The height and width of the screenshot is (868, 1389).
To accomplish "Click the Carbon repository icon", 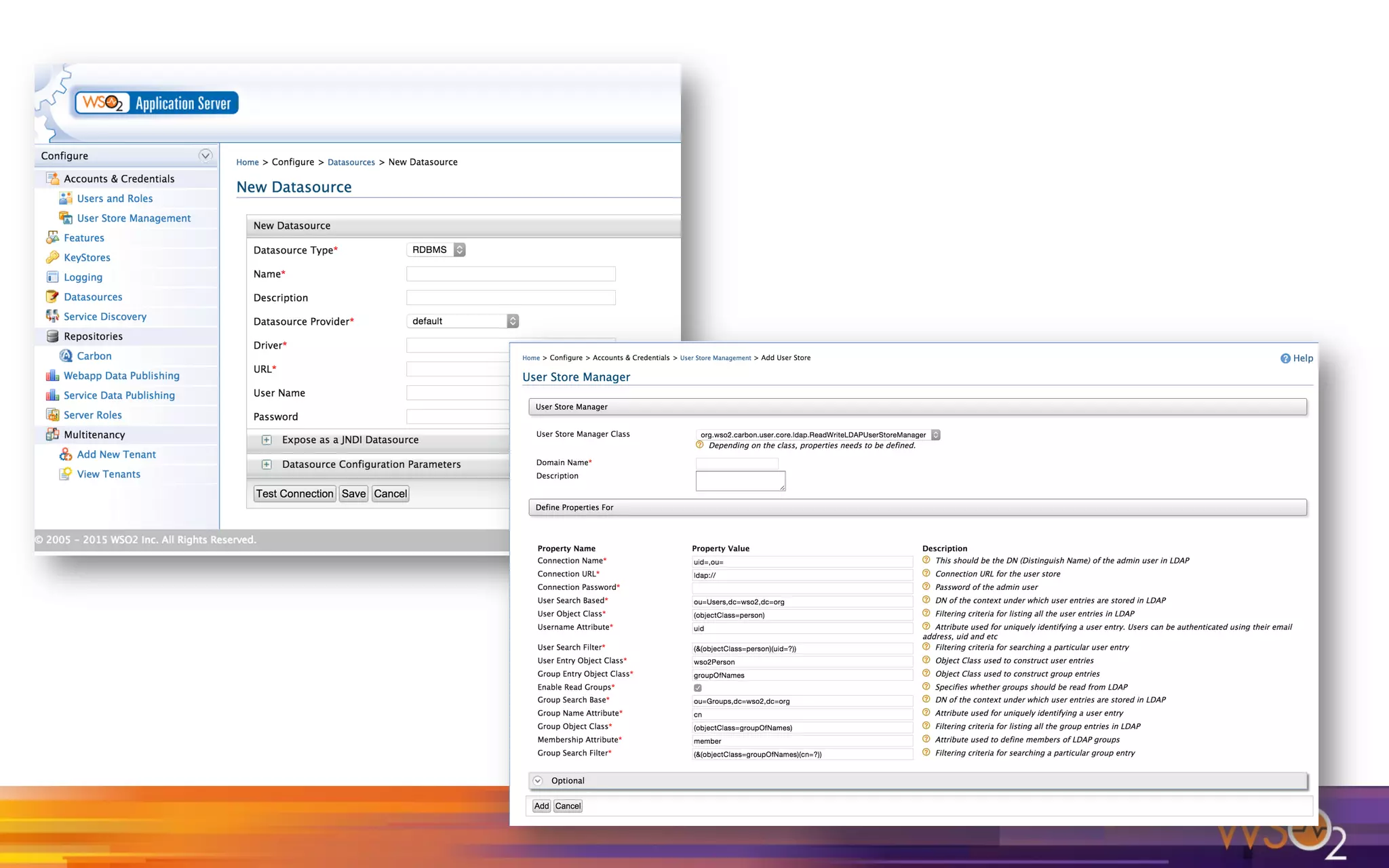I will [66, 355].
